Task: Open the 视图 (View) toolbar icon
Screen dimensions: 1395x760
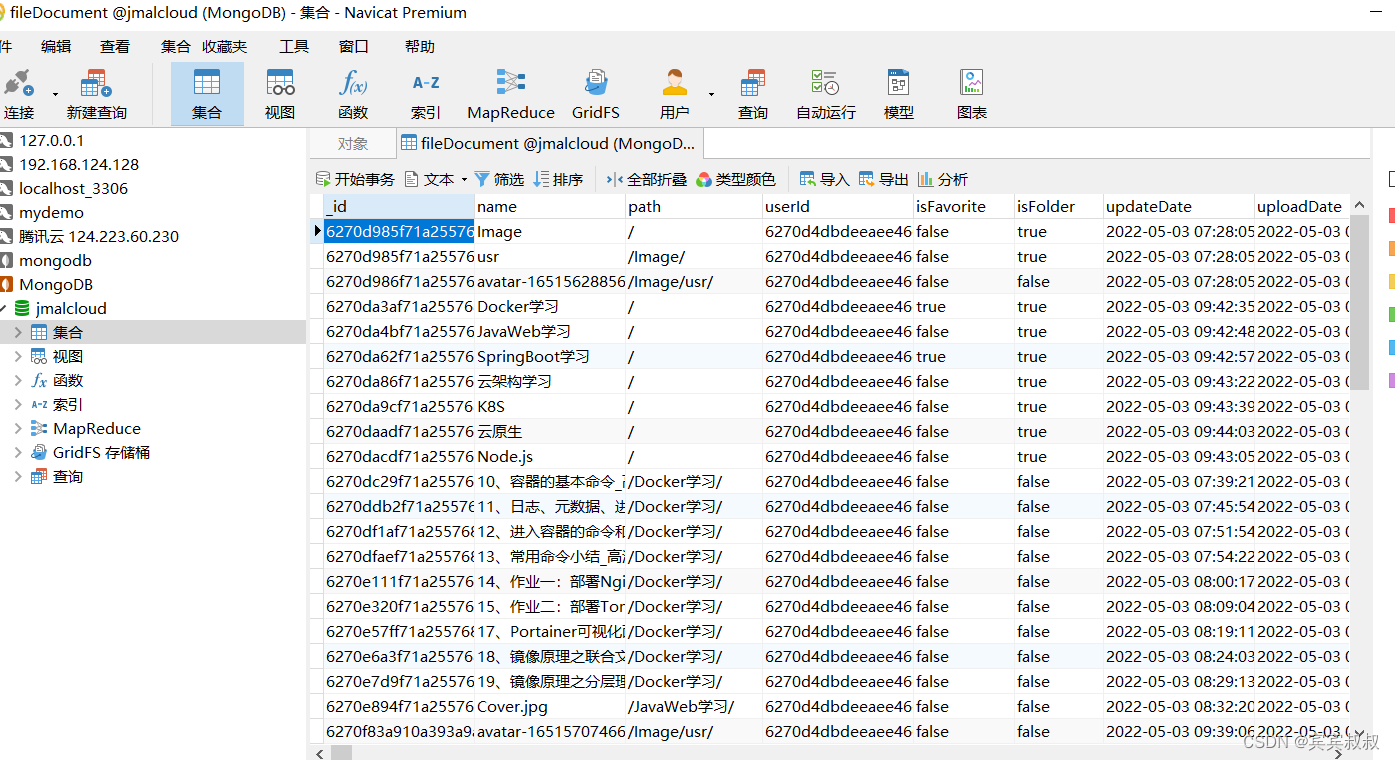Action: point(280,94)
